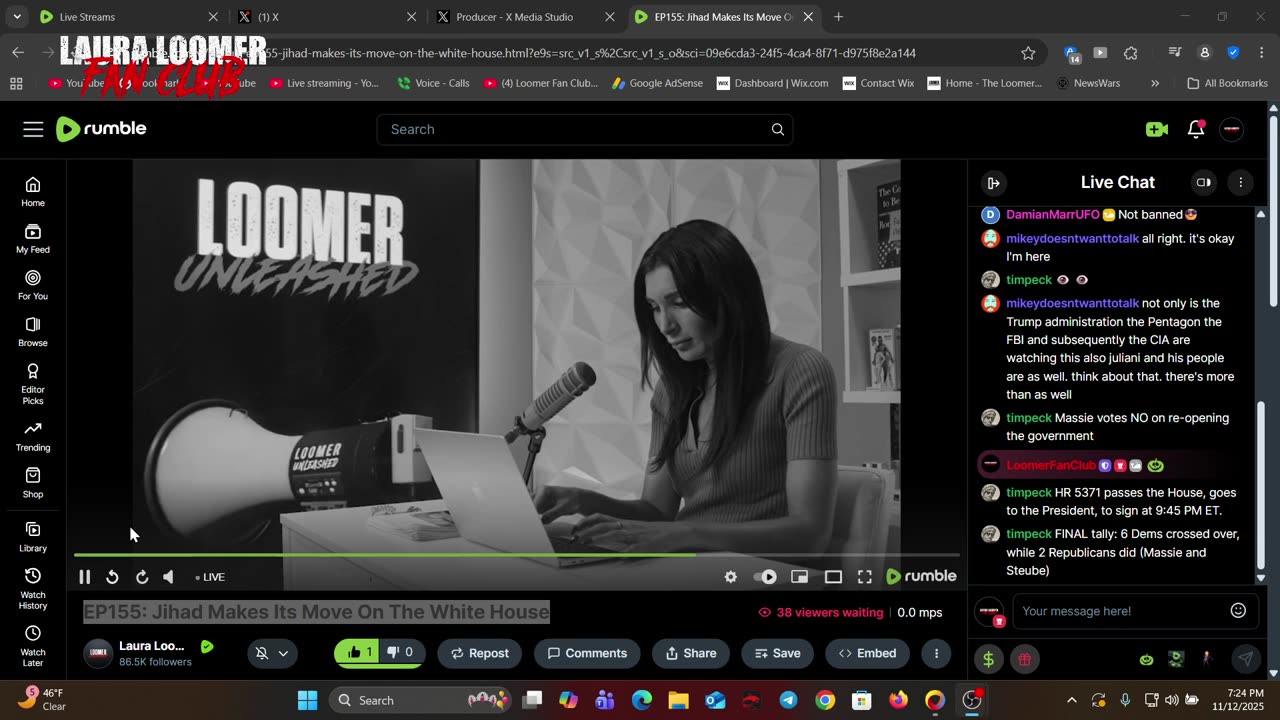Collapse the Live Chat panel

click(993, 183)
